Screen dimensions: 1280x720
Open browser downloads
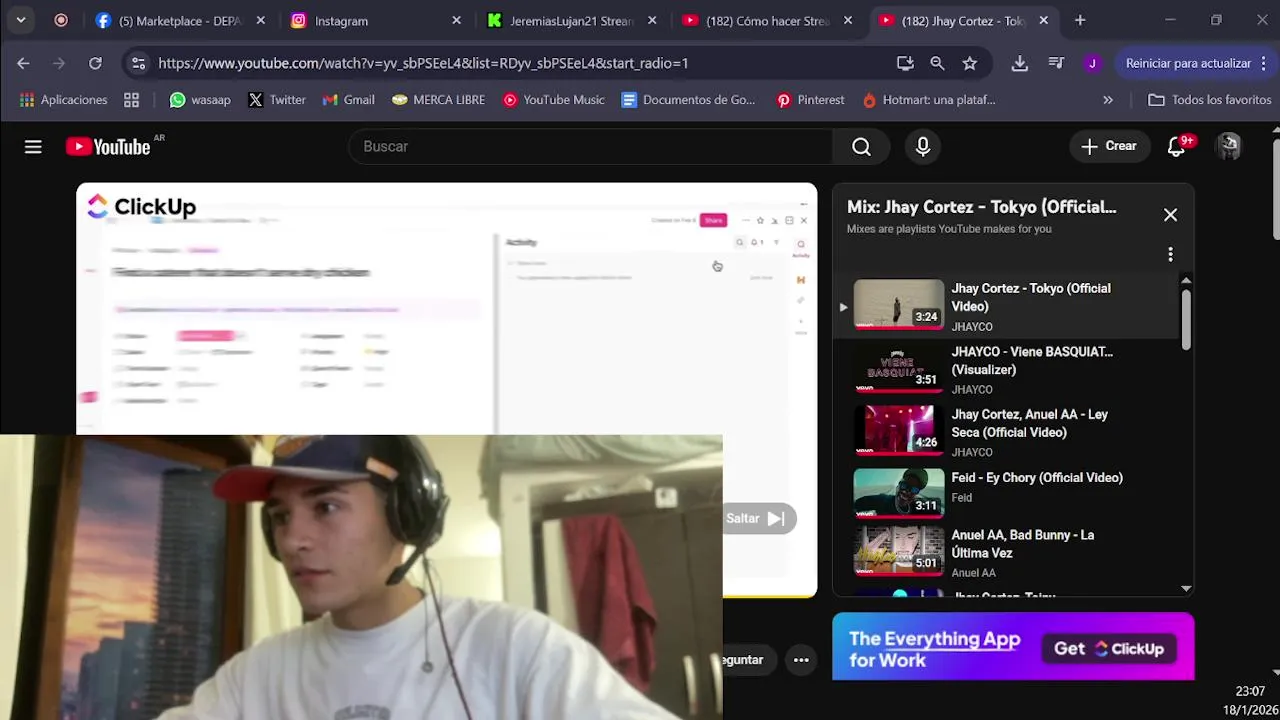pos(1020,63)
